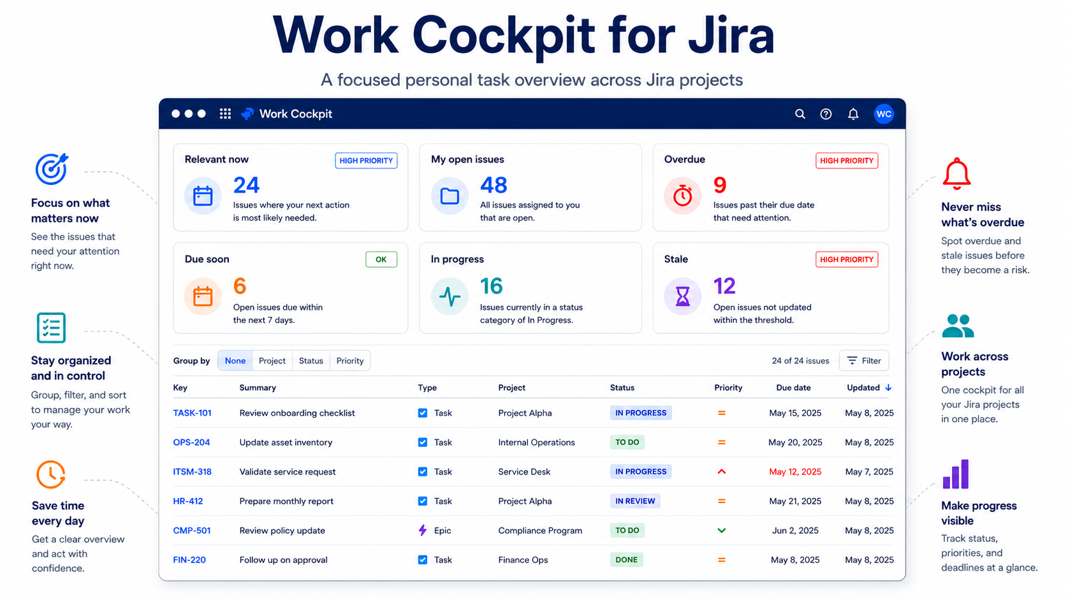Open search with the magnifier icon
This screenshot has width=1066, height=600.
(x=800, y=114)
